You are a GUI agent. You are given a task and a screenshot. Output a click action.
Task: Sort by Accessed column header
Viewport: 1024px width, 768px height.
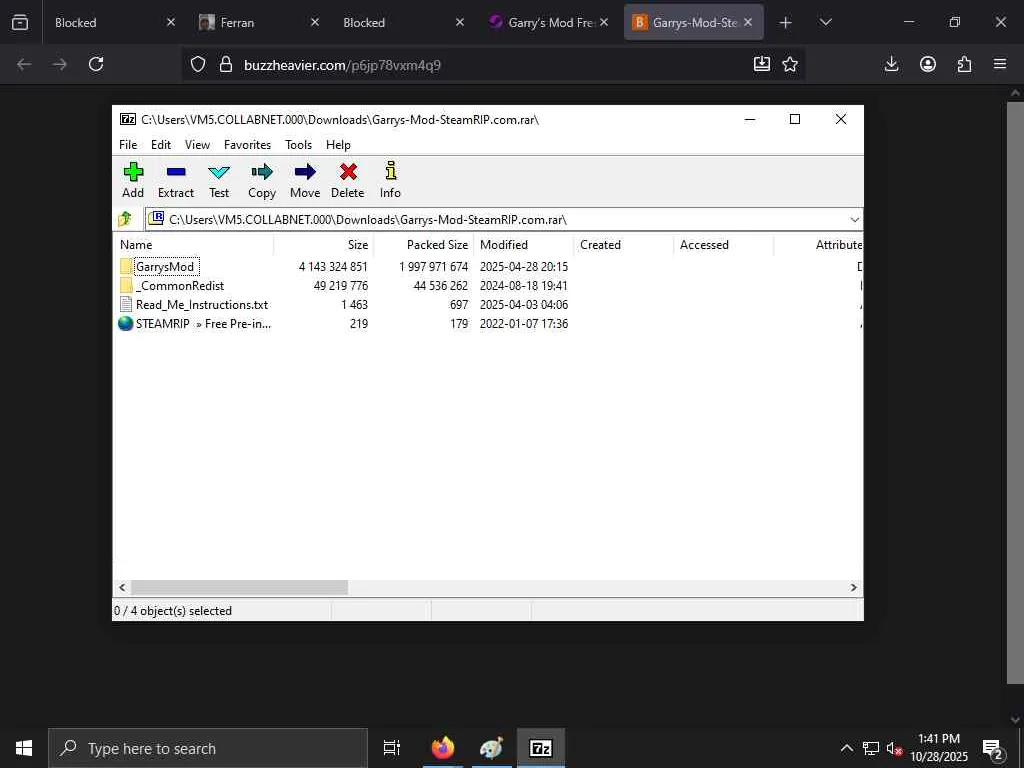(x=724, y=244)
